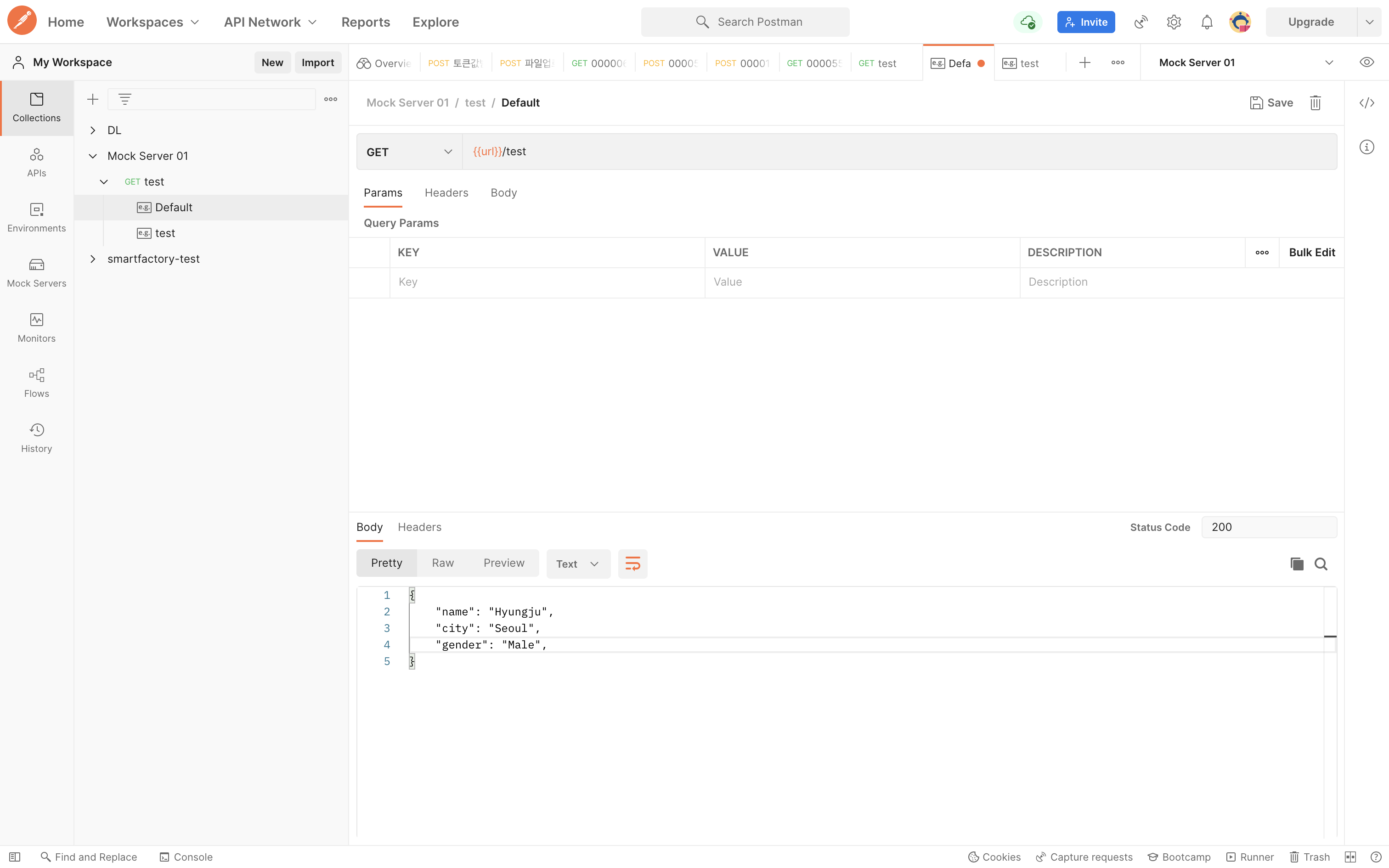Toggle the sidebar from status bar
The image size is (1389, 868).
click(x=15, y=857)
